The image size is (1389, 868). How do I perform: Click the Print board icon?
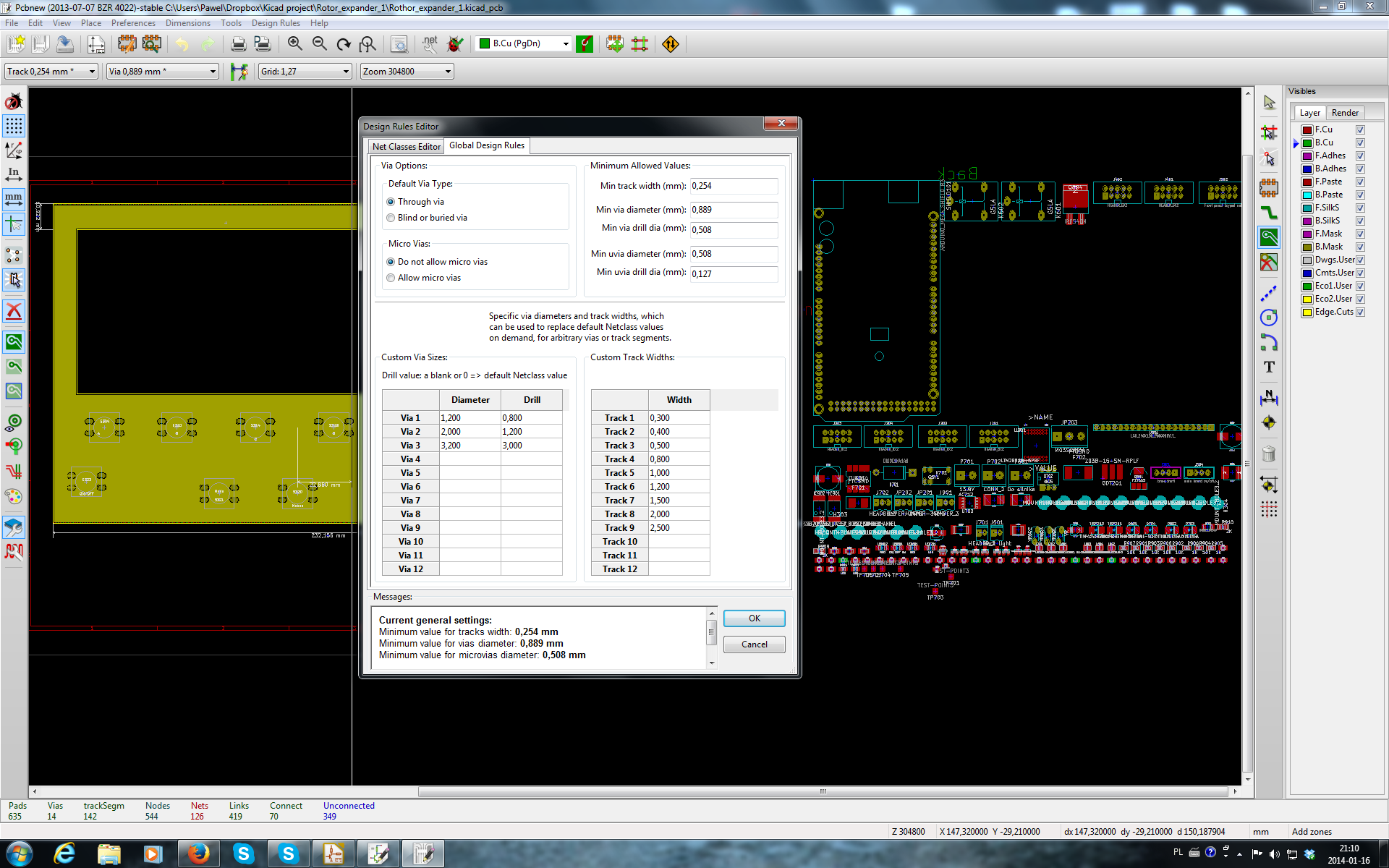point(238,44)
